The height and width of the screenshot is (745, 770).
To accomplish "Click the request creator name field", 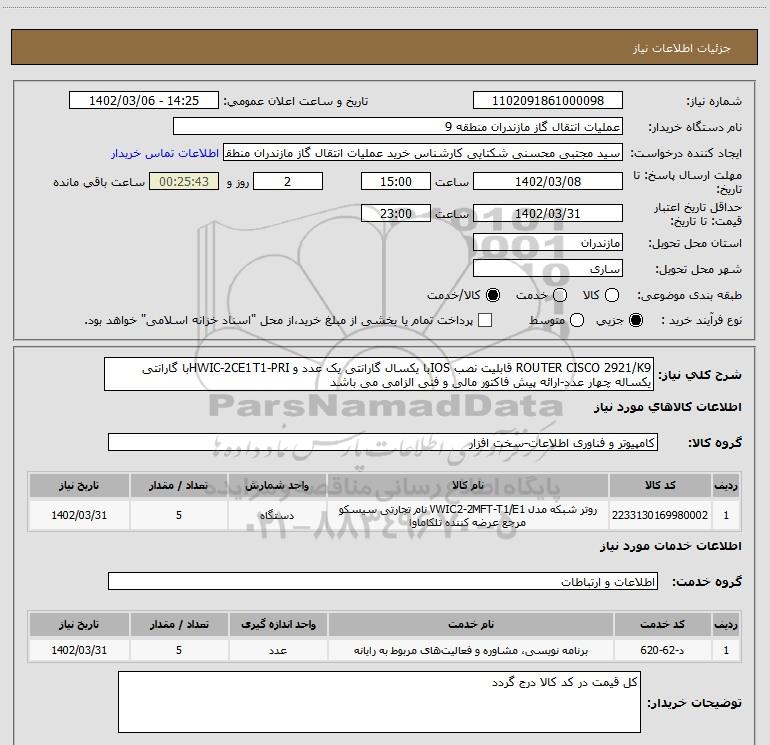I will pyautogui.click(x=423, y=152).
